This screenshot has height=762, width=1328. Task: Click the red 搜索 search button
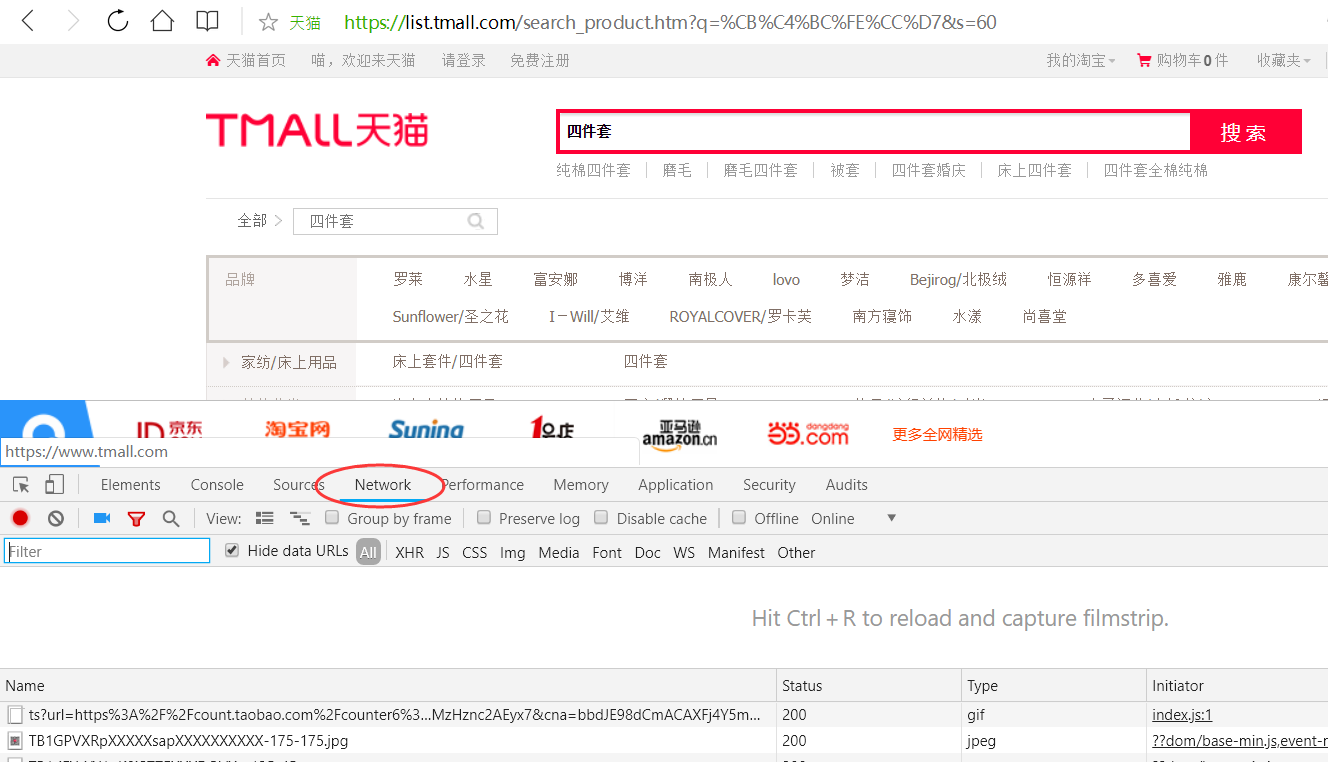[1245, 132]
